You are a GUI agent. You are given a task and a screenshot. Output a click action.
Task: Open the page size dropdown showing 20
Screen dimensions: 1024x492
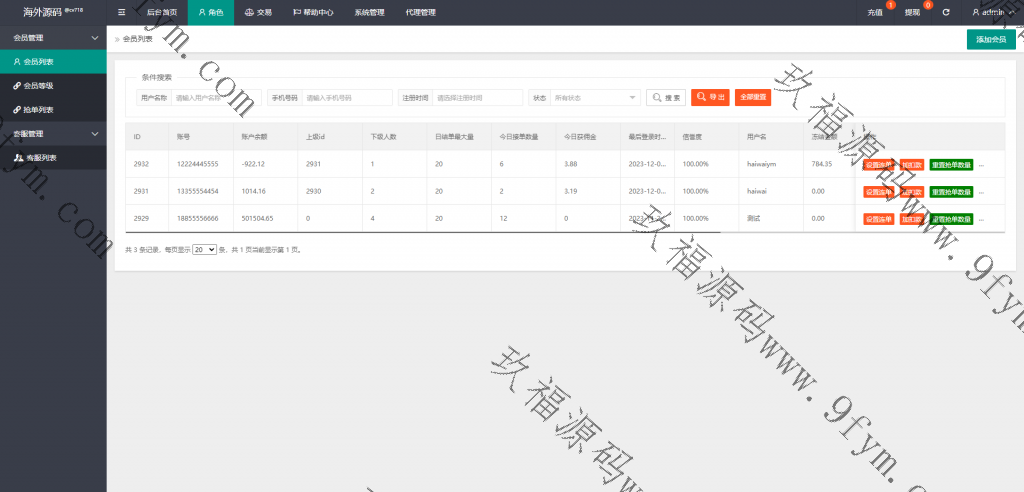point(204,249)
